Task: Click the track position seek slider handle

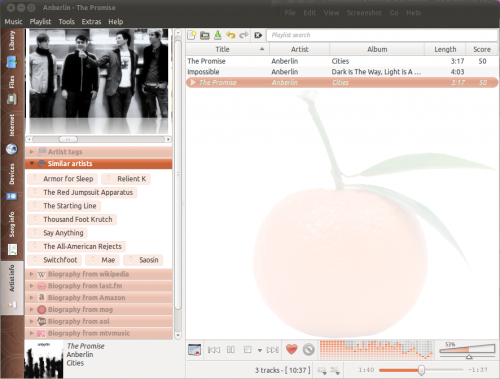Action: pyautogui.click(x=421, y=370)
